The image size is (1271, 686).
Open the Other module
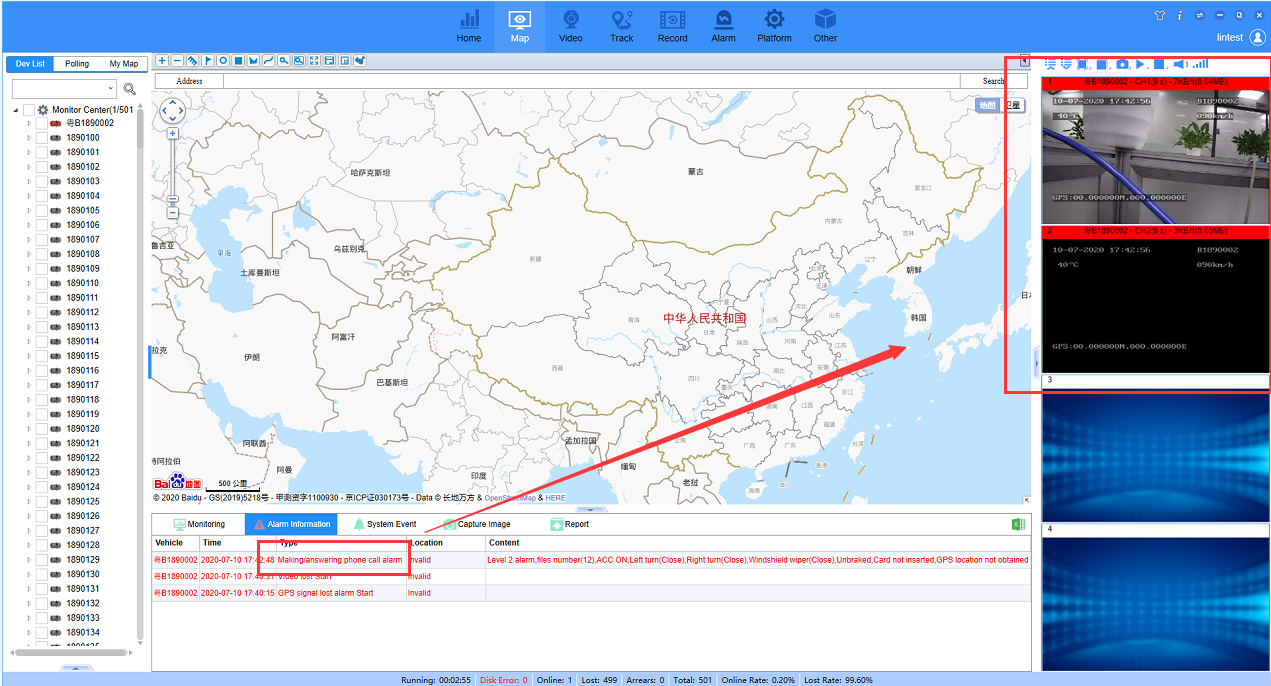pos(825,26)
